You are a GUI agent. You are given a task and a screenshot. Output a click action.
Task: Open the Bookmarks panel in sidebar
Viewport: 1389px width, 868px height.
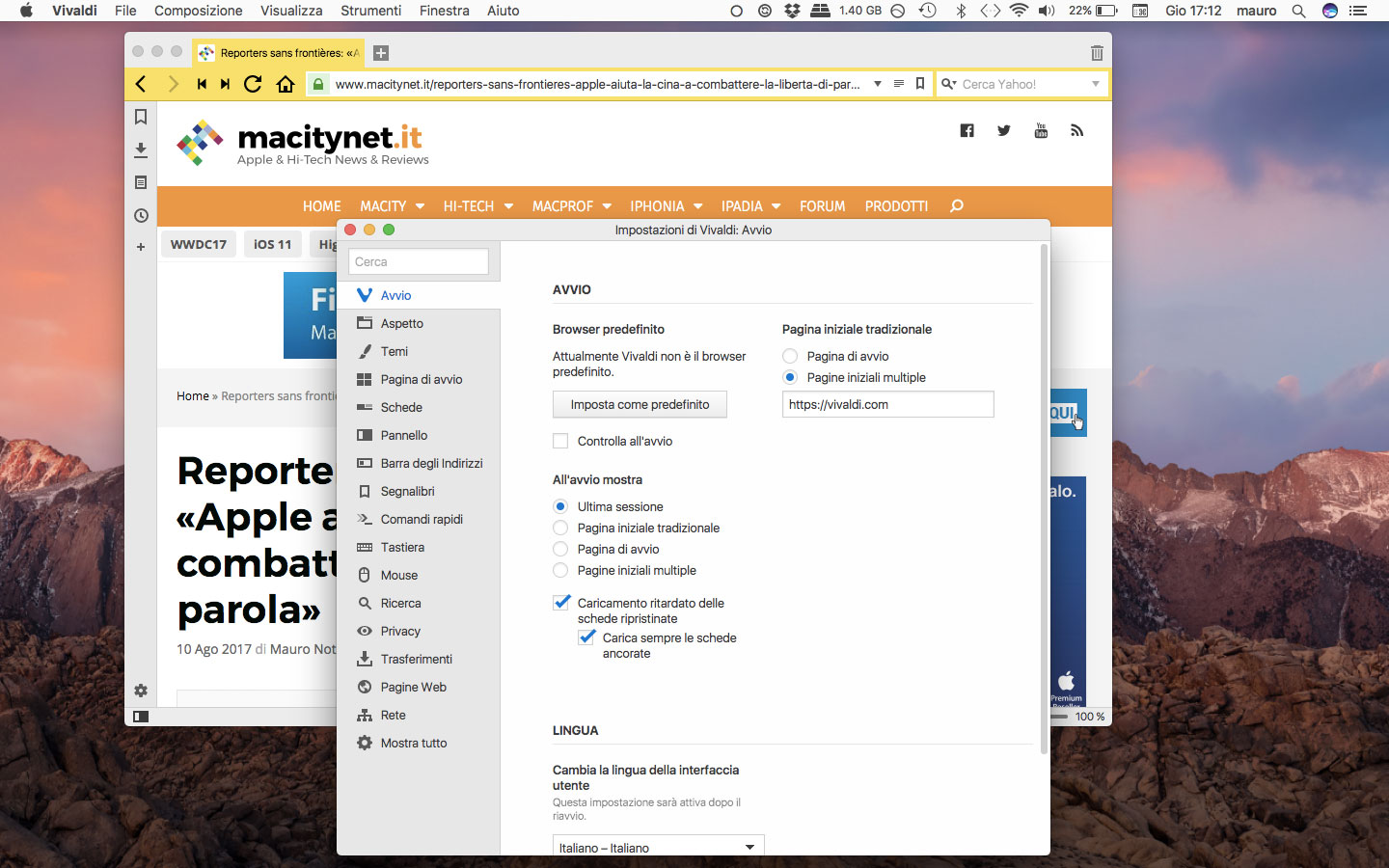tap(141, 117)
